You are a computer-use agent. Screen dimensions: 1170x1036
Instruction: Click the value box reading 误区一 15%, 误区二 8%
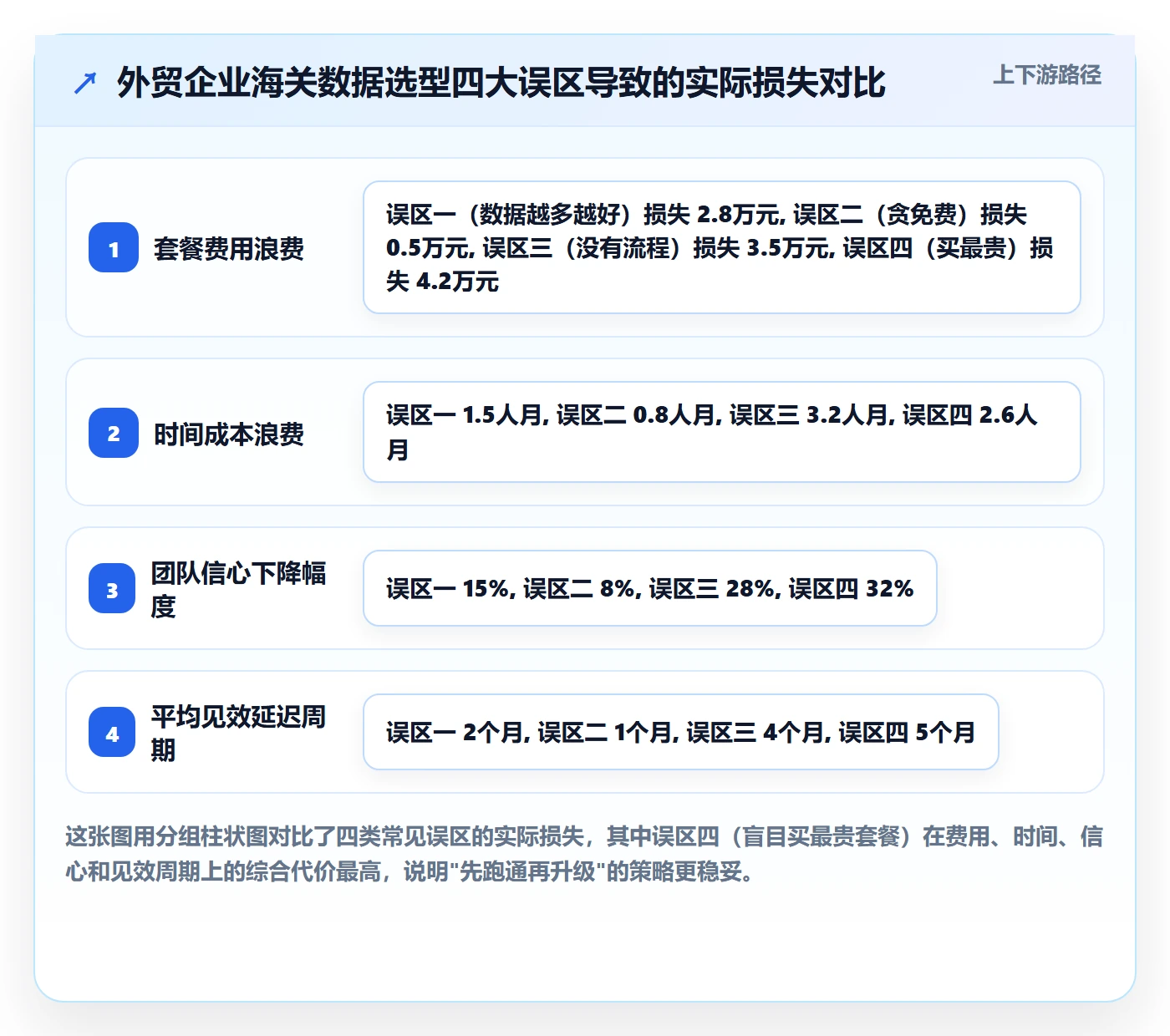click(x=650, y=588)
